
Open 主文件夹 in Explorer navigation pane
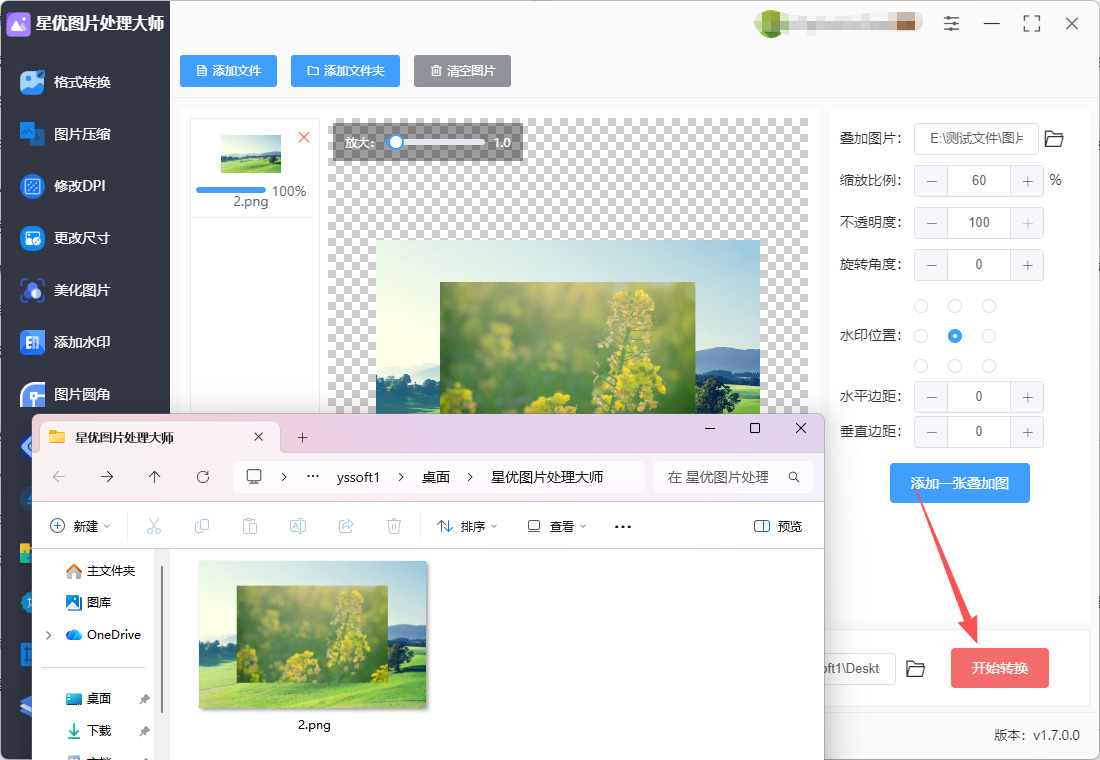[110, 571]
